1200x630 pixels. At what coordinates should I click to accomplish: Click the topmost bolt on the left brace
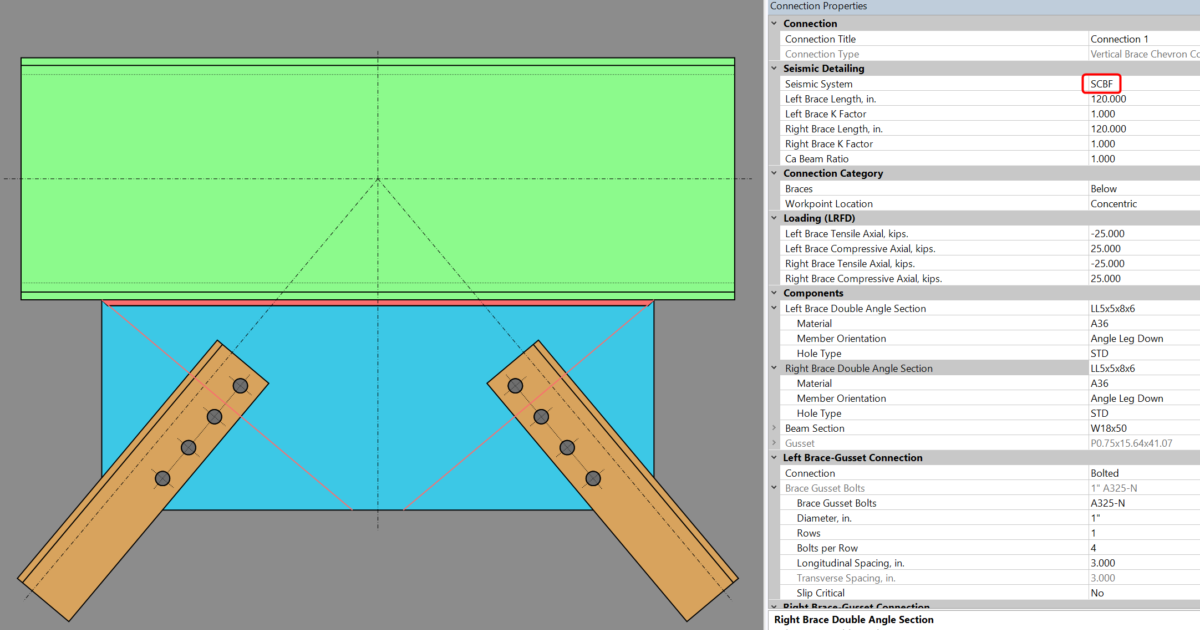pos(240,386)
